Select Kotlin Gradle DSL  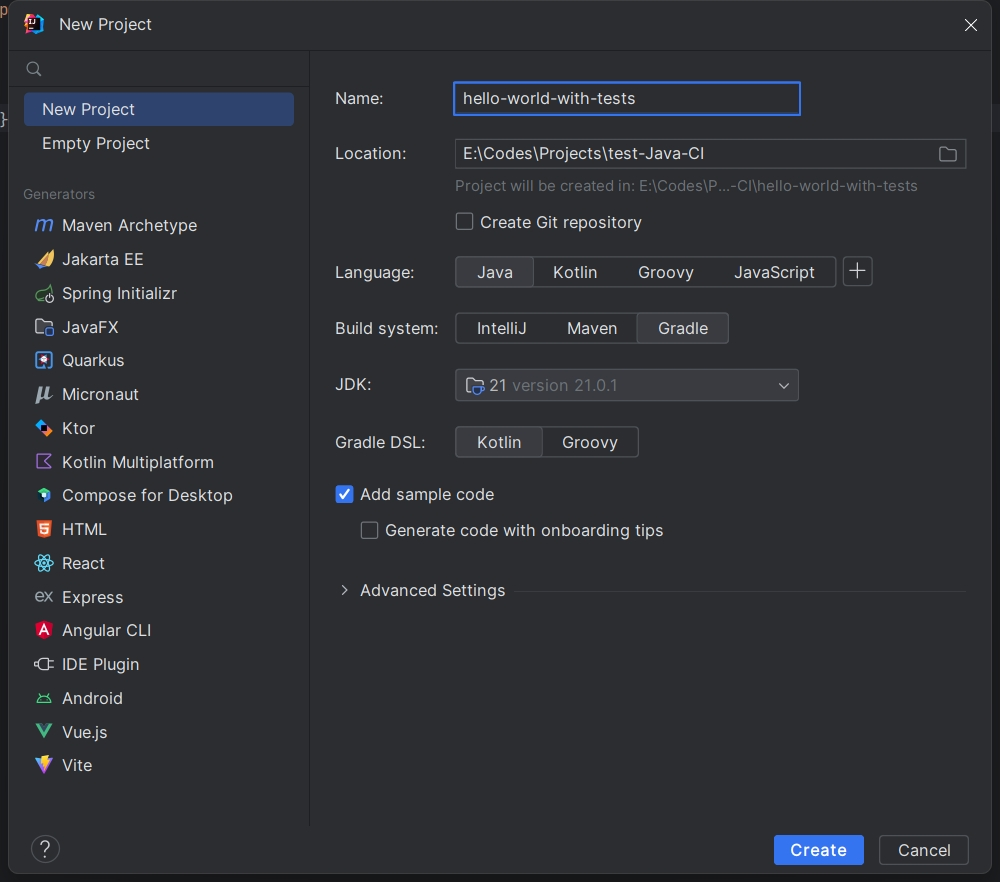click(499, 442)
